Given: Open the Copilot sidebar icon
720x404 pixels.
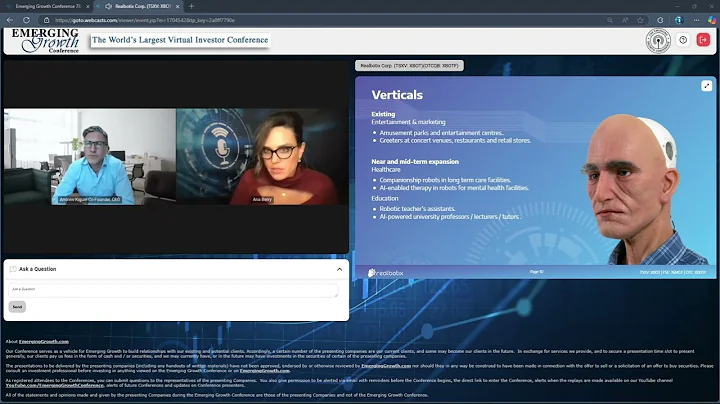Looking at the screenshot, I should tap(712, 20).
